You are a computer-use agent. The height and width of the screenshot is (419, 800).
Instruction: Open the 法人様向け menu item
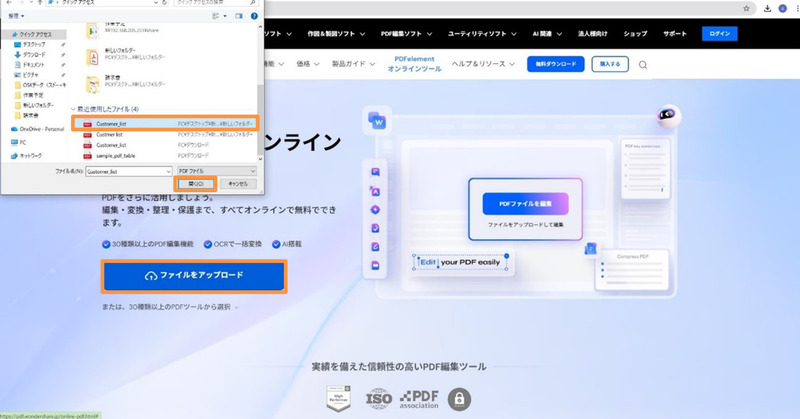pyautogui.click(x=592, y=34)
